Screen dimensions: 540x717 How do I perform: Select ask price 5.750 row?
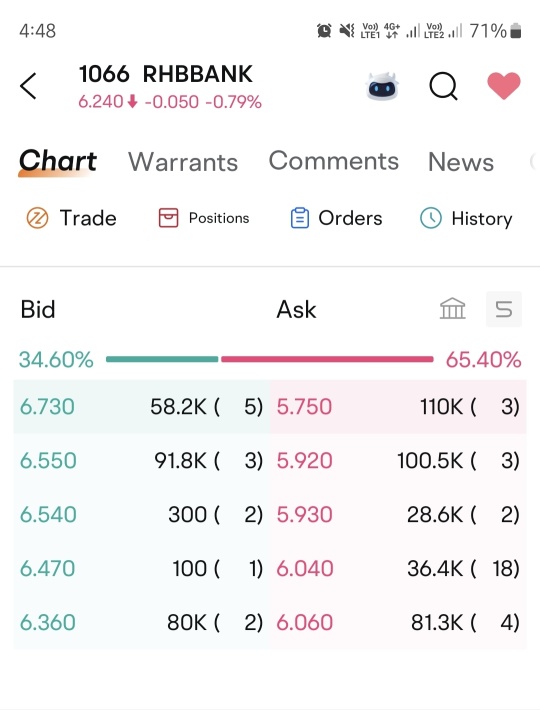398,407
